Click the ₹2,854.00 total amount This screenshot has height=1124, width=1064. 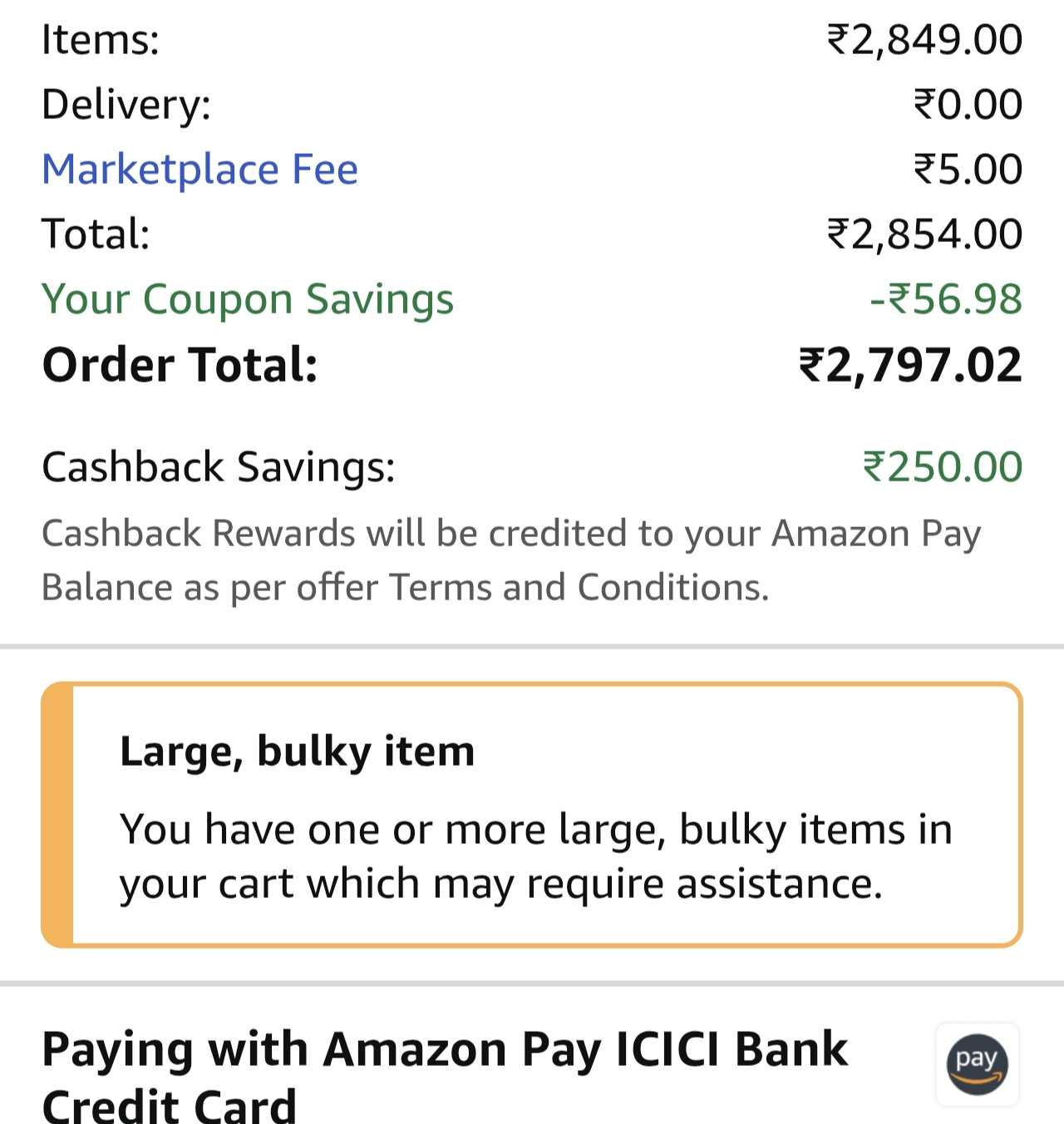click(924, 234)
